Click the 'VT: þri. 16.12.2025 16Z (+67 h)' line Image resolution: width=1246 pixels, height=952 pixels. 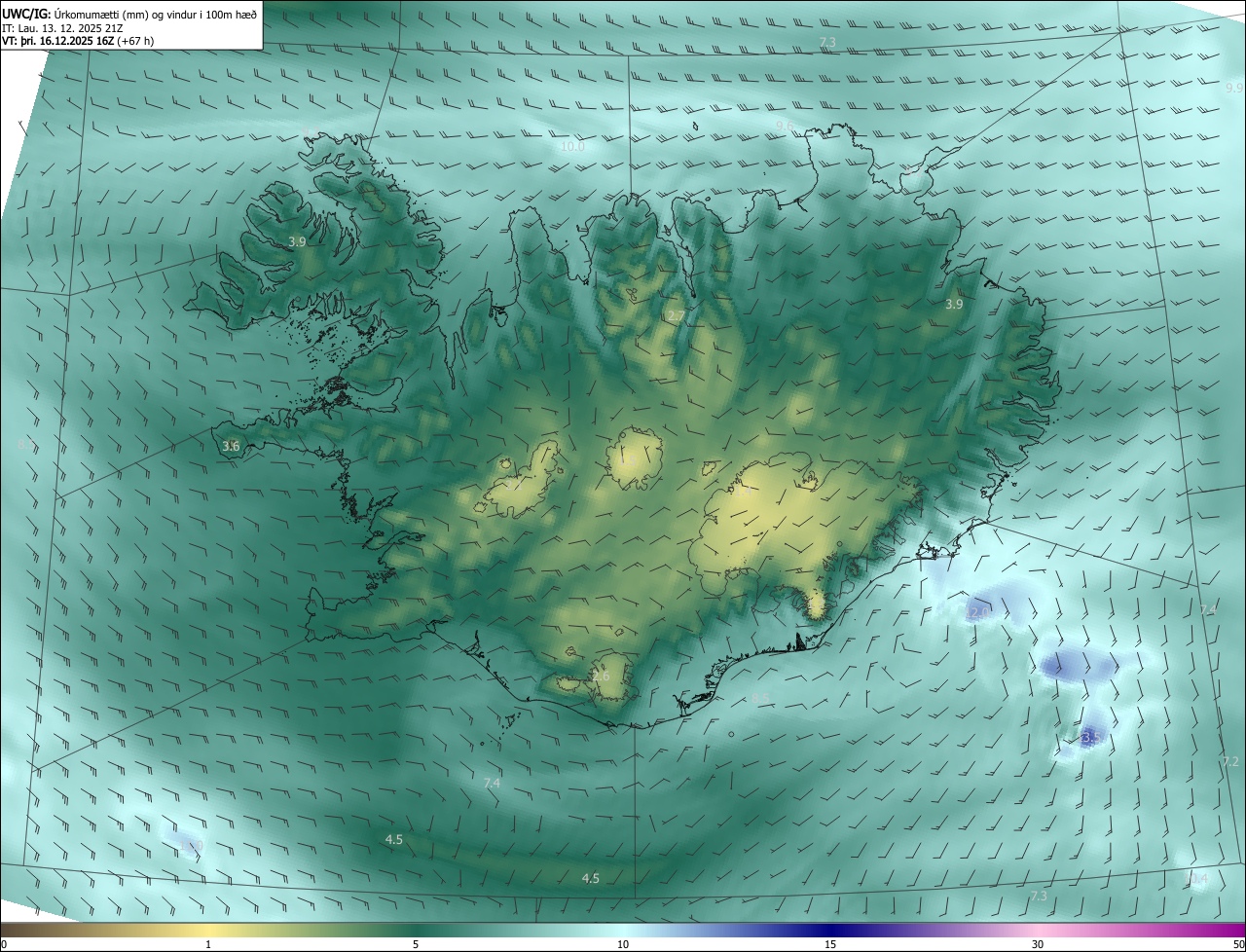78,41
